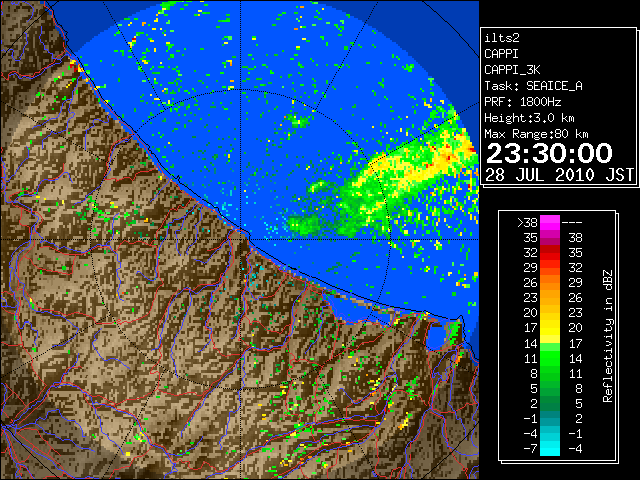This screenshot has width=640, height=480.
Task: Click the "Reflectivity in dBZ" axis title
Action: click(608, 336)
